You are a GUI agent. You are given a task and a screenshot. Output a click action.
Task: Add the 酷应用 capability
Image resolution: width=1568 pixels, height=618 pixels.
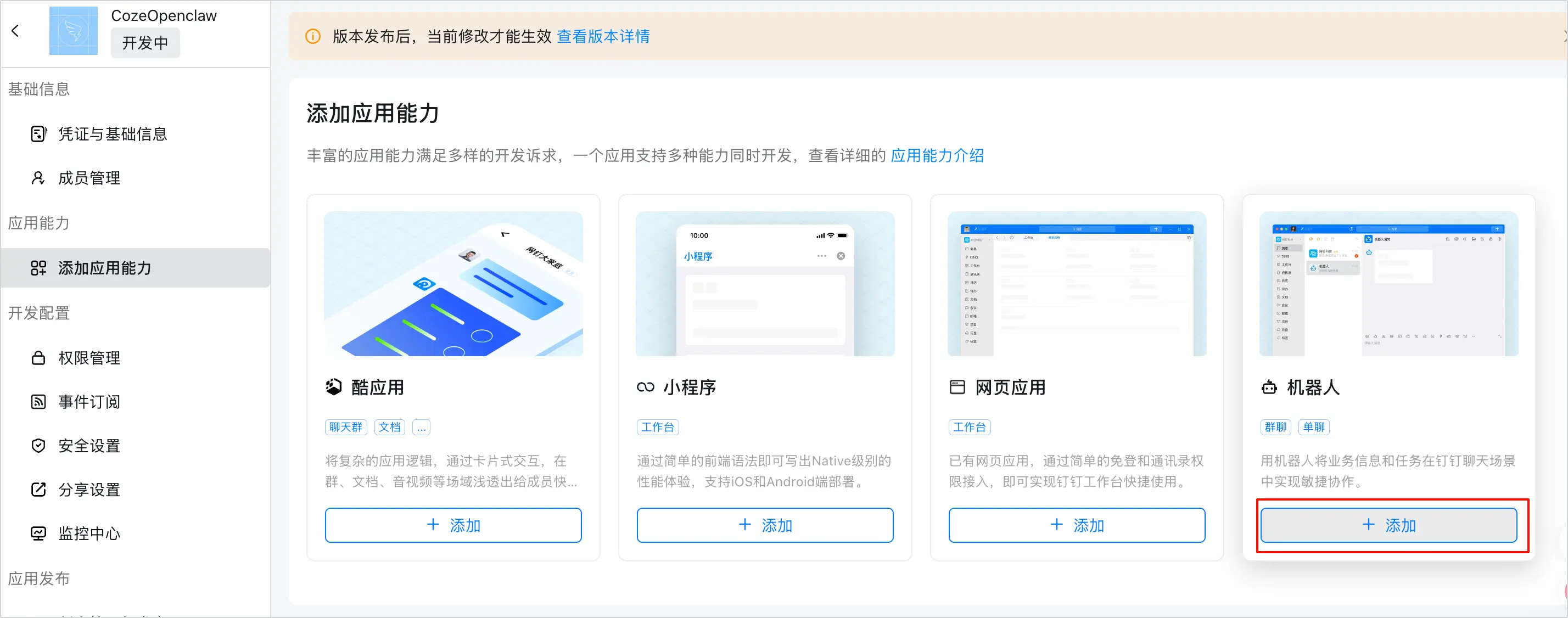[x=453, y=525]
